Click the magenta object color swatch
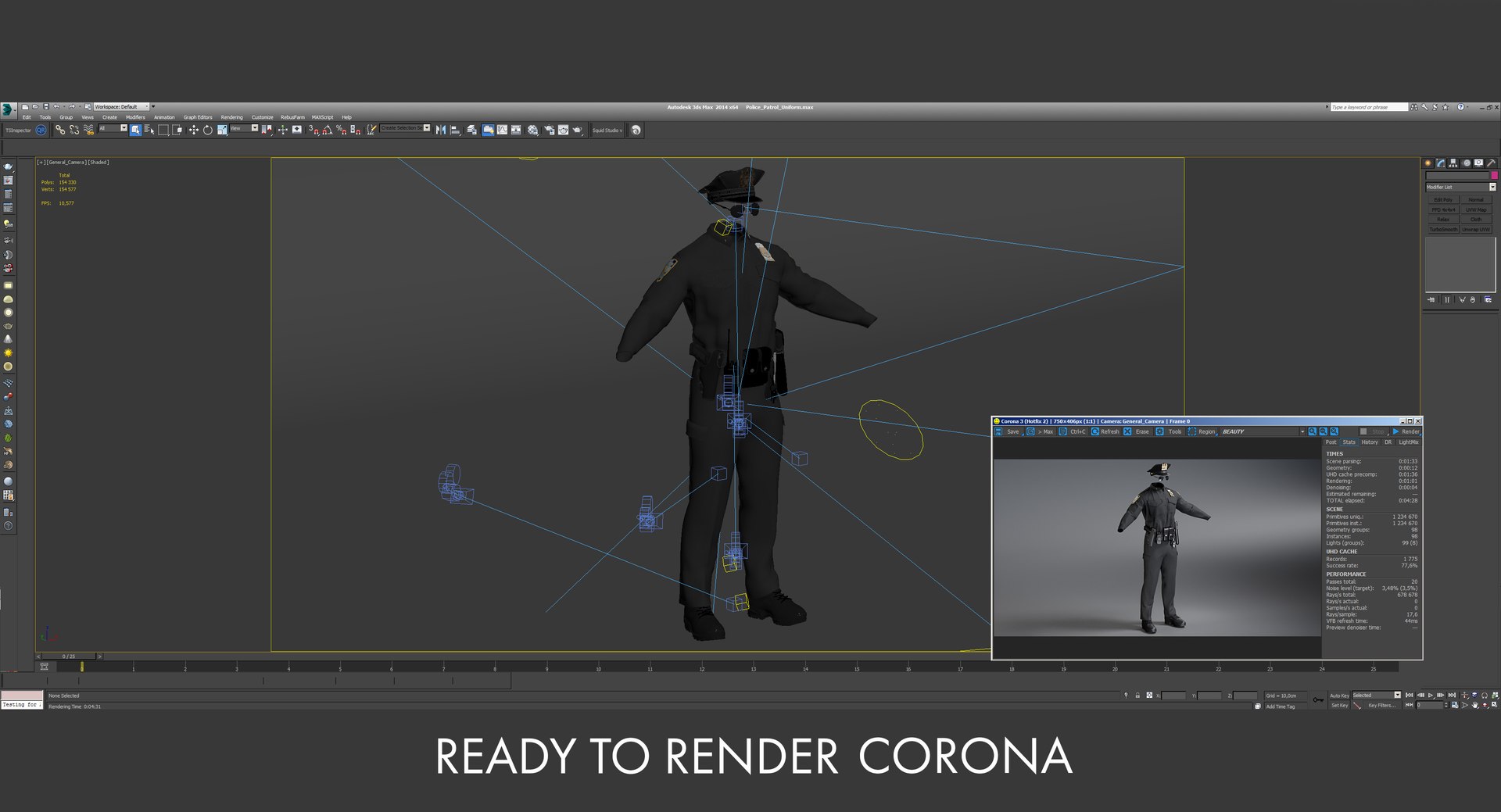The image size is (1501, 812). [1494, 175]
